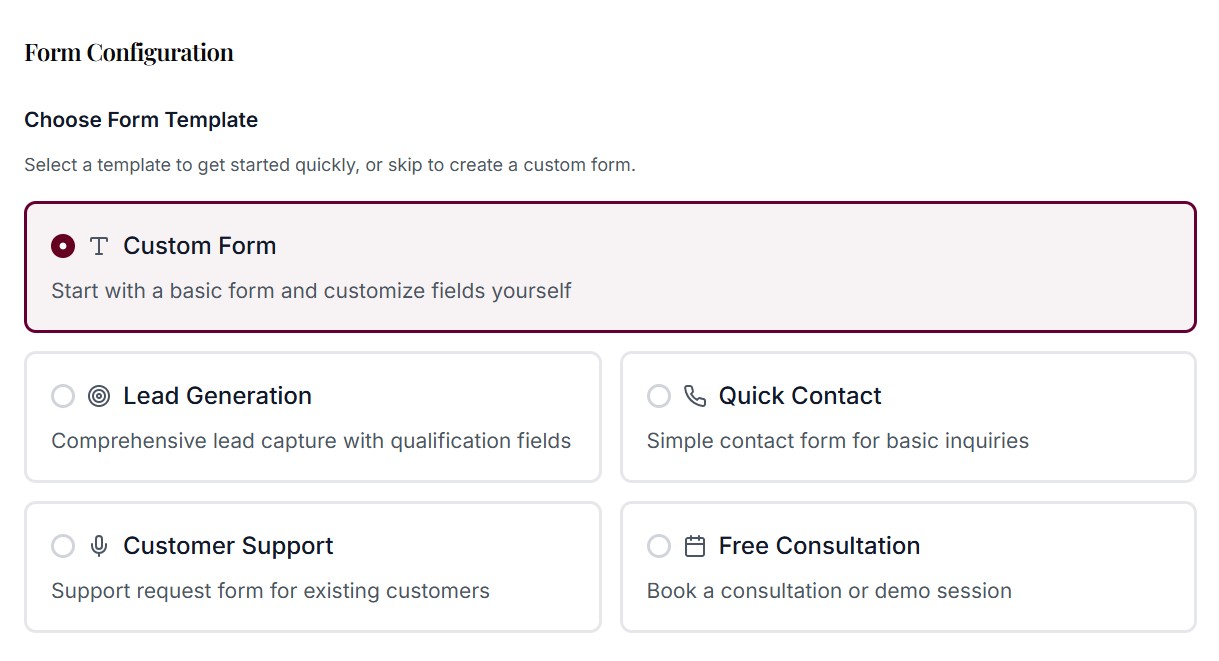Click the target icon beside Lead Generation
1219x661 pixels.
98,396
